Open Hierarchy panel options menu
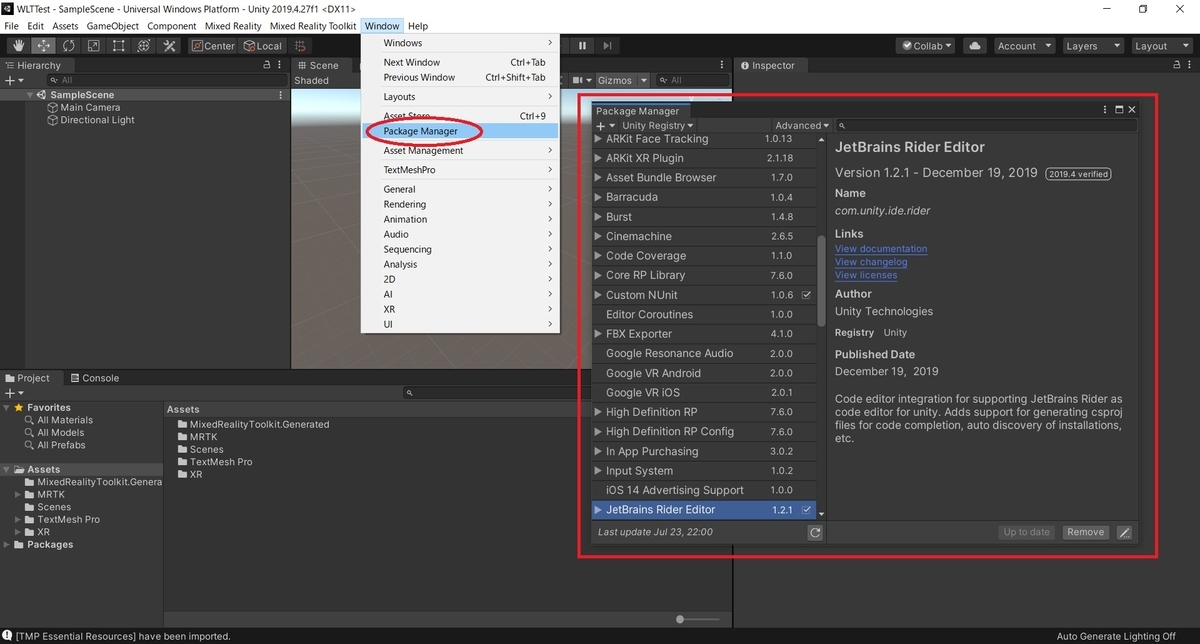Image resolution: width=1200 pixels, height=644 pixels. click(279, 65)
